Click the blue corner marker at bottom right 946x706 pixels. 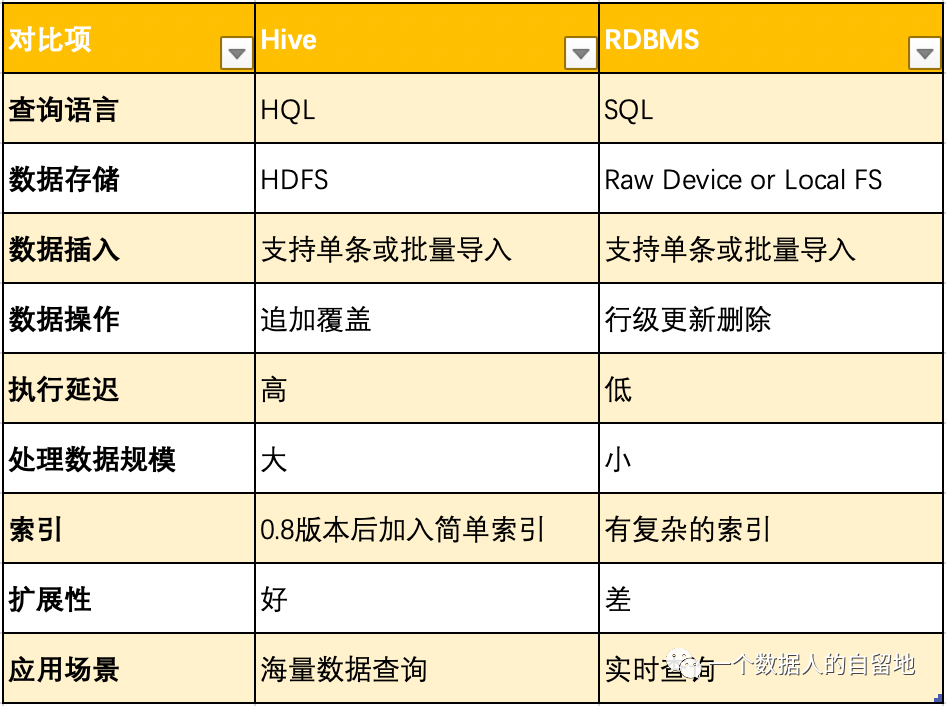(x=938, y=700)
